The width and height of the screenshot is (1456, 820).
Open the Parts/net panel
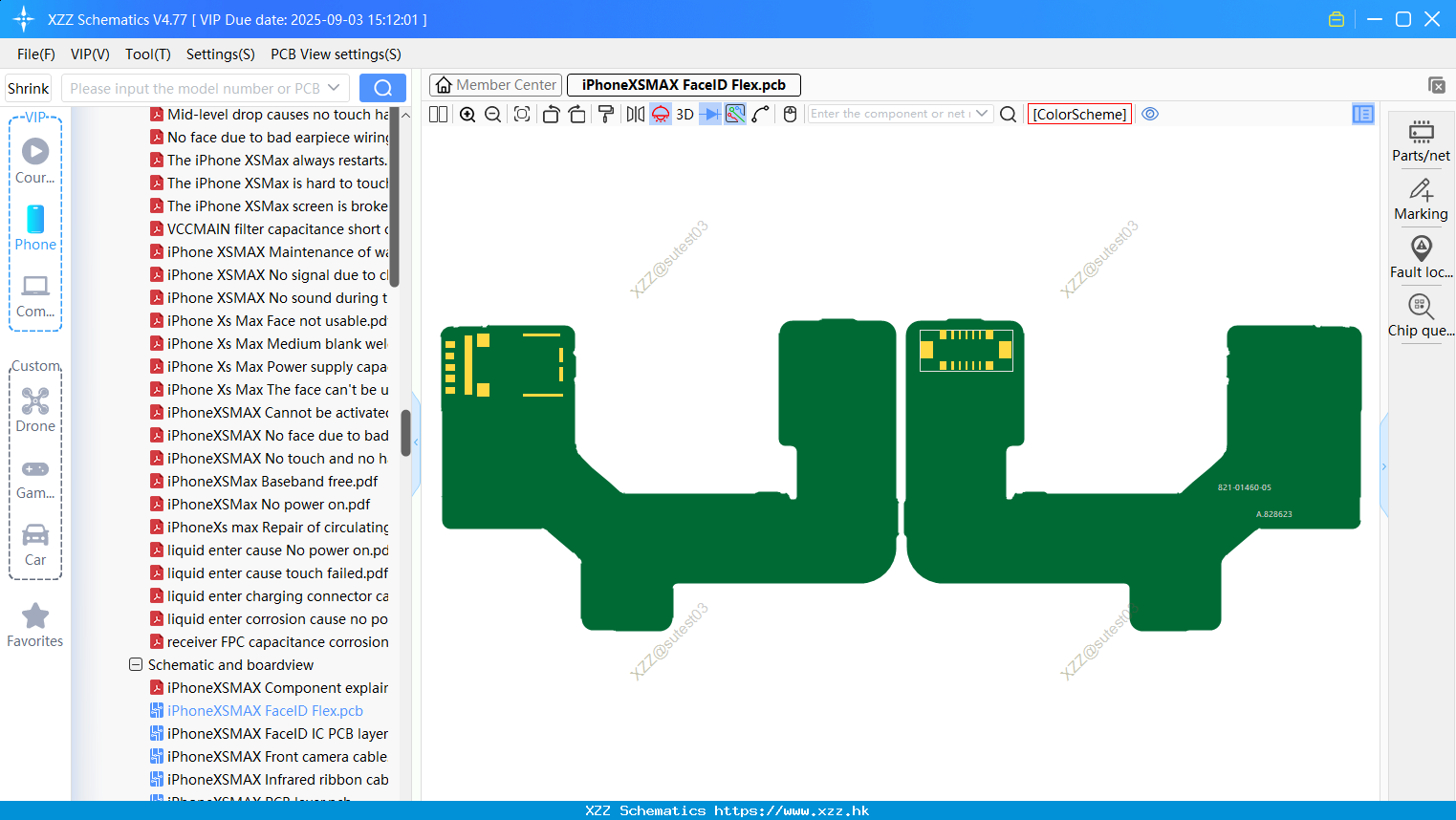pos(1421,140)
